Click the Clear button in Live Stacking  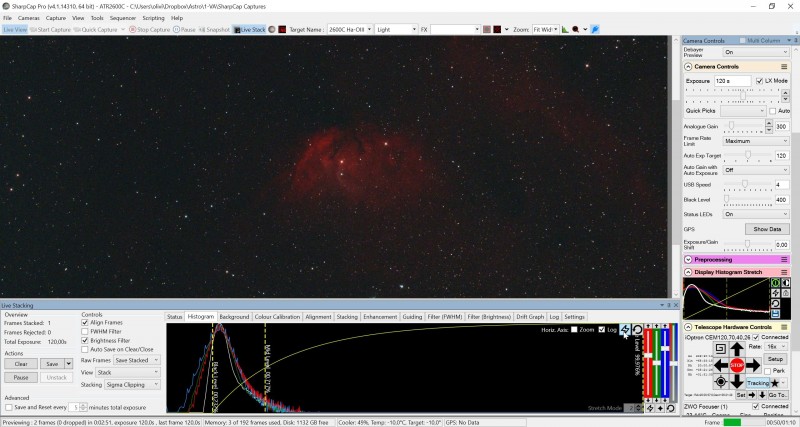coord(21,364)
